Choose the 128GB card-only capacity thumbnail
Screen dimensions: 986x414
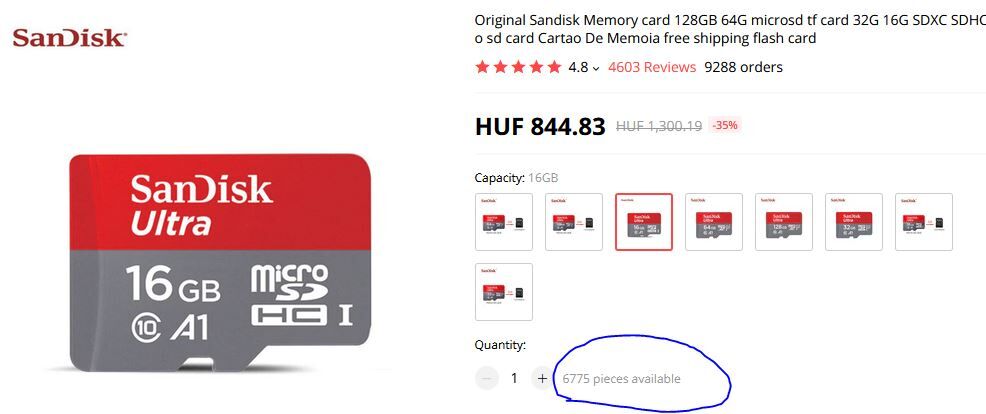pyautogui.click(x=784, y=221)
